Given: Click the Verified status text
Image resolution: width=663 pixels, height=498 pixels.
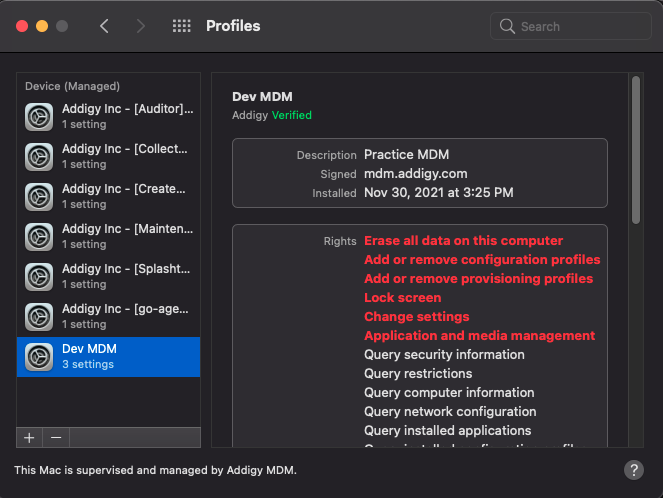Looking at the screenshot, I should 292,115.
